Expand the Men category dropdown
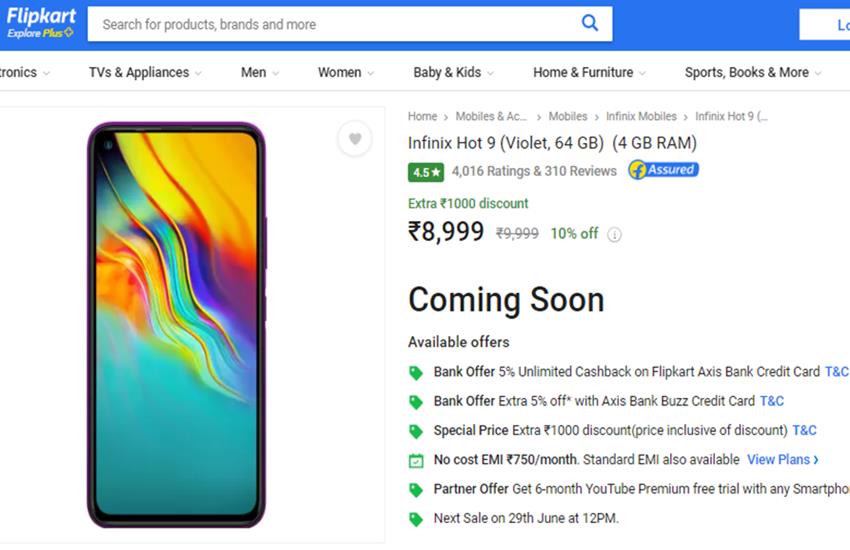Image resolution: width=850 pixels, height=550 pixels. point(259,72)
